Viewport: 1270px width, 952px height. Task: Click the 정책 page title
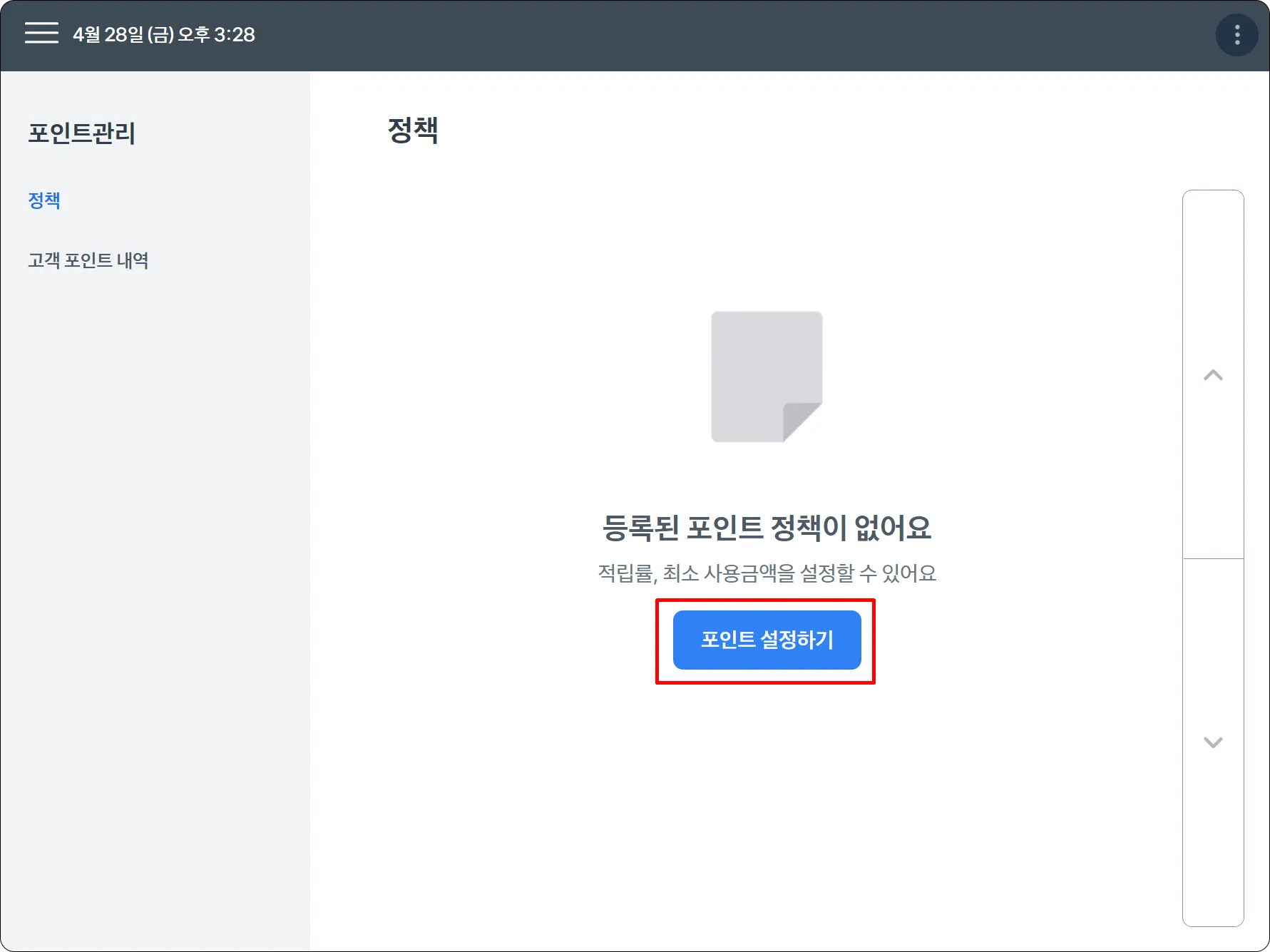(413, 130)
